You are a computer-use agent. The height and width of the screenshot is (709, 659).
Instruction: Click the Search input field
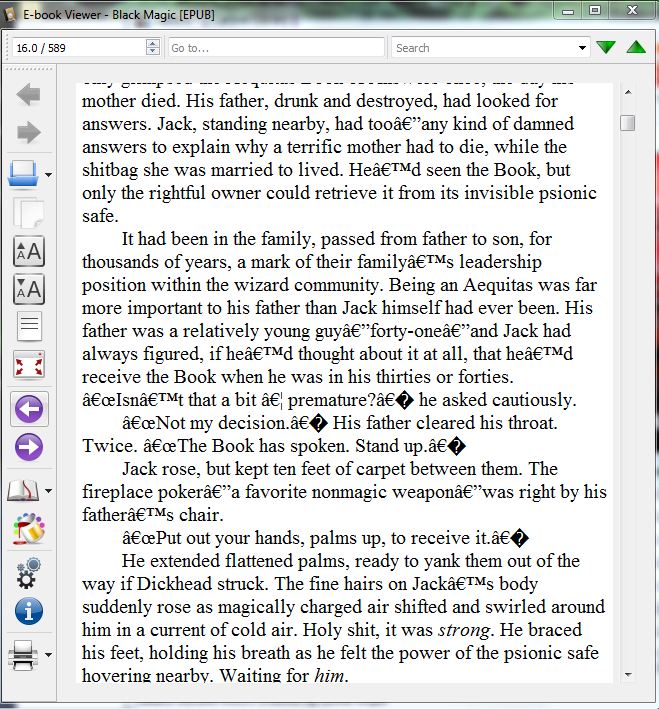[x=483, y=47]
